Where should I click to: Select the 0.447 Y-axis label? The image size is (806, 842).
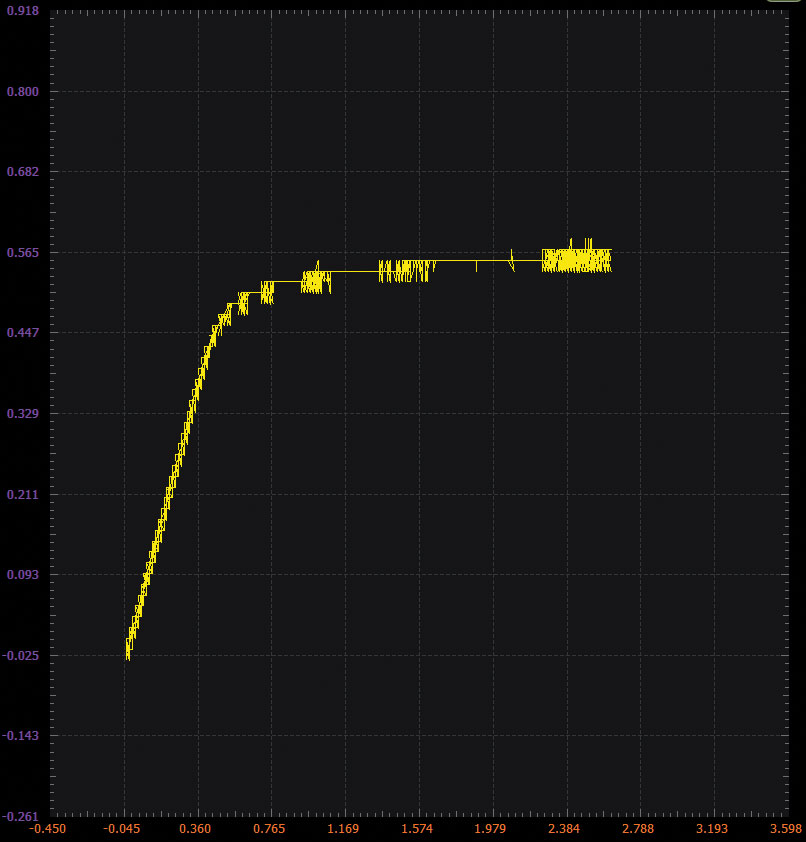(23, 332)
